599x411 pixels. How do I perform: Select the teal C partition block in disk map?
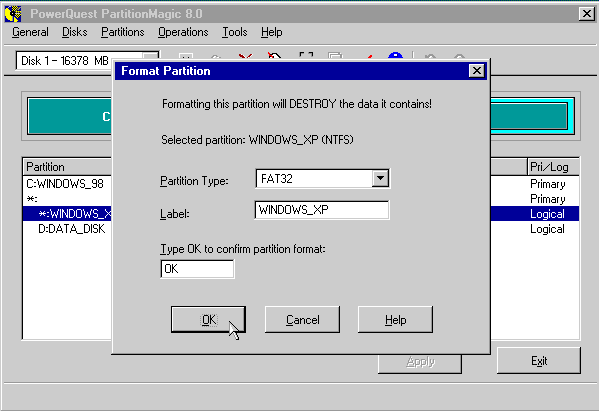(x=70, y=116)
